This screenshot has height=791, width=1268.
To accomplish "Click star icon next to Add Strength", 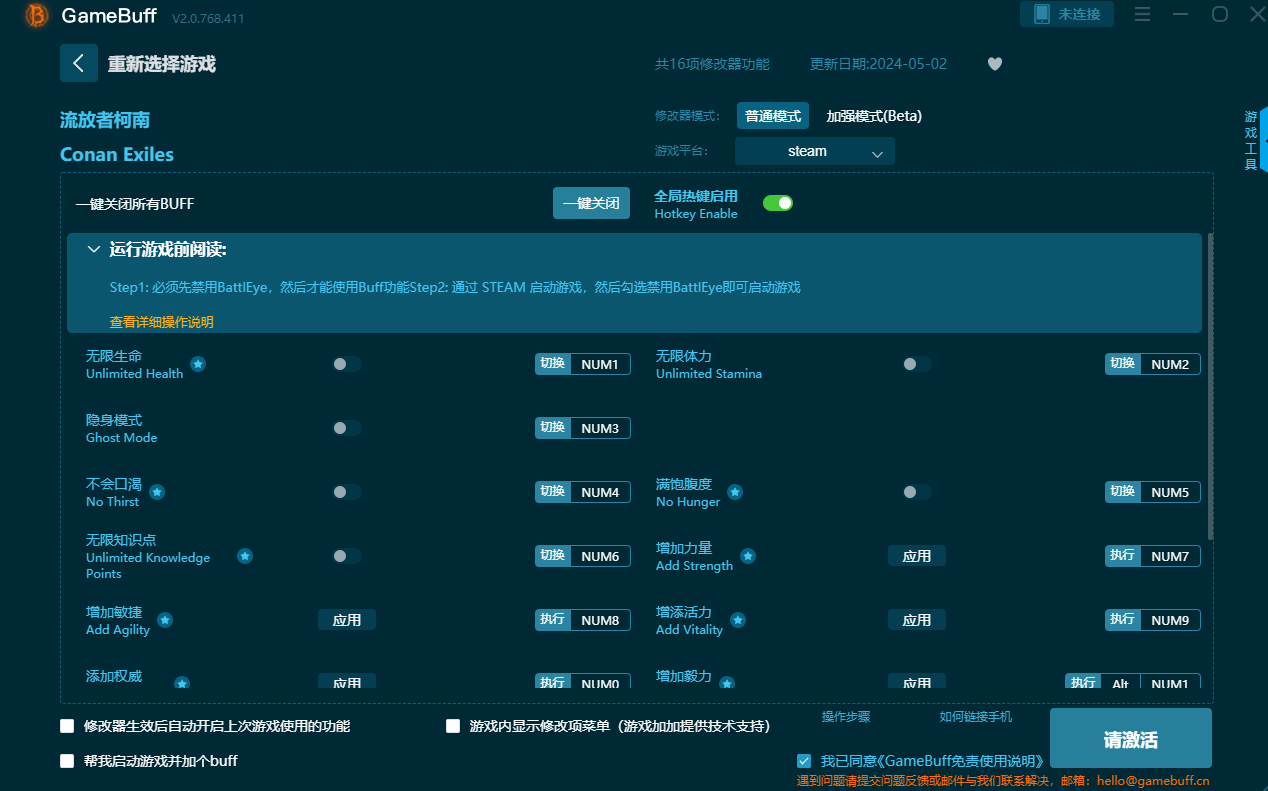I will coord(748,556).
